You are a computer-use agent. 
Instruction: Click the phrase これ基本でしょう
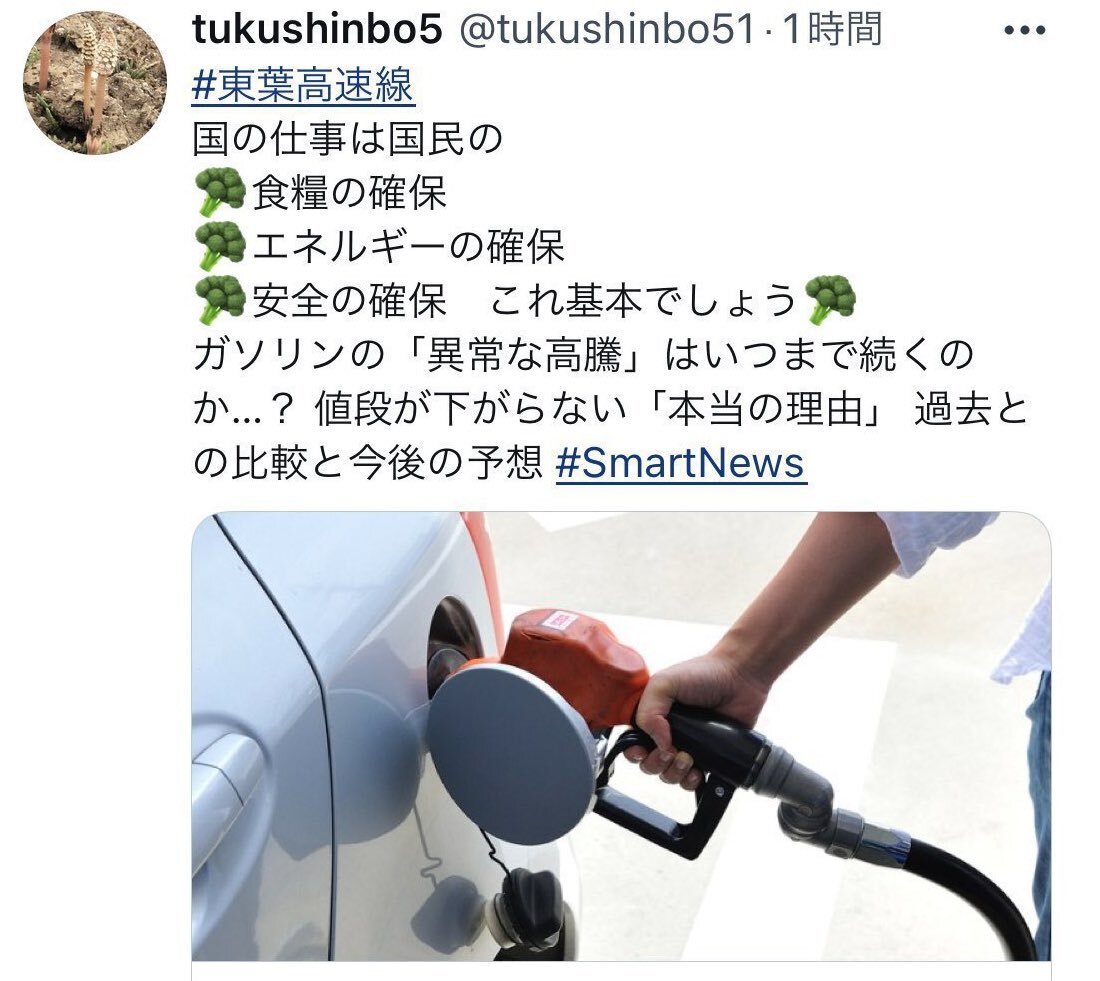click(643, 300)
